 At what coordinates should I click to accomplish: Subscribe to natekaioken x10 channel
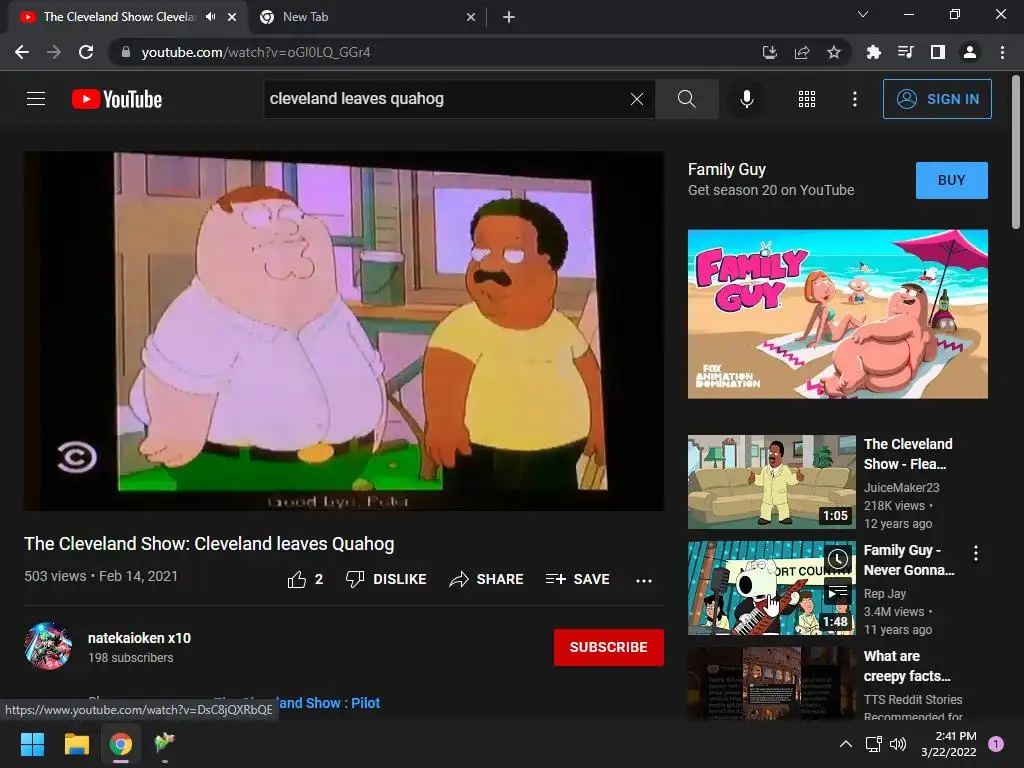609,647
